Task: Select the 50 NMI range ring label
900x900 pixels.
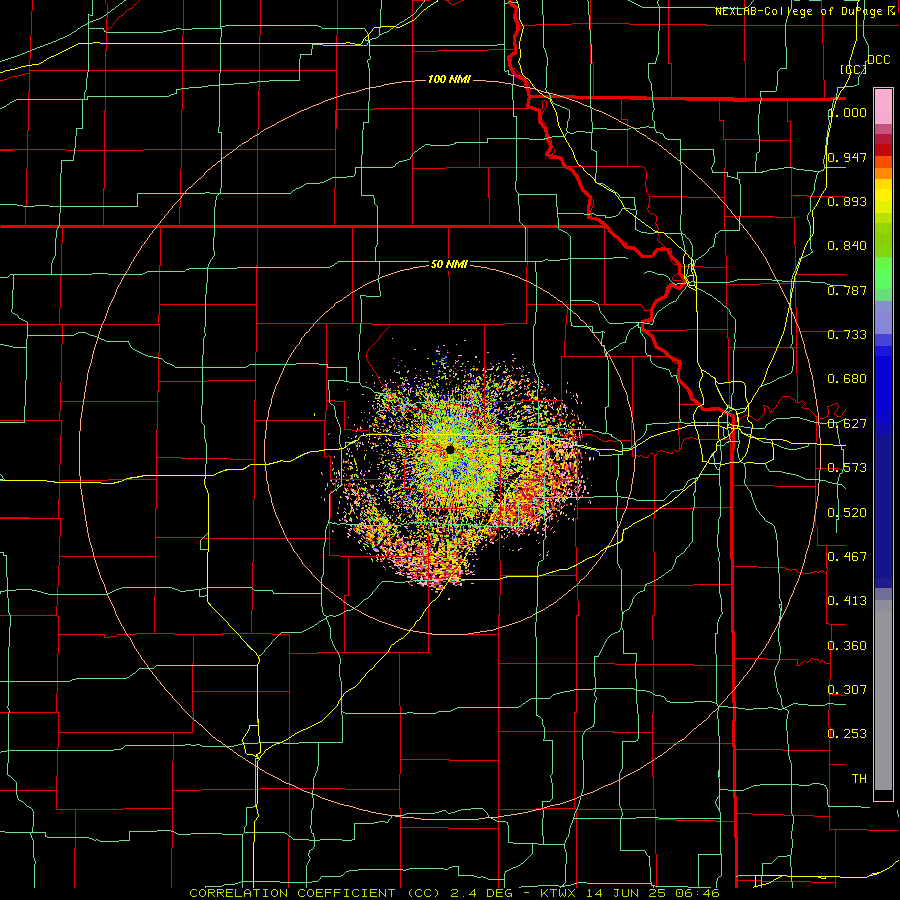Action: (449, 264)
